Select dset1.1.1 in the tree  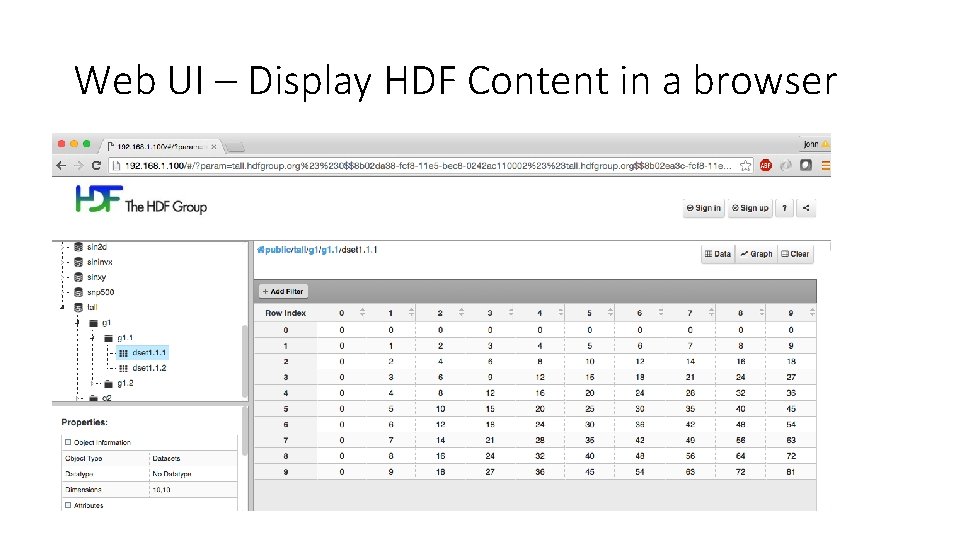tap(142, 353)
